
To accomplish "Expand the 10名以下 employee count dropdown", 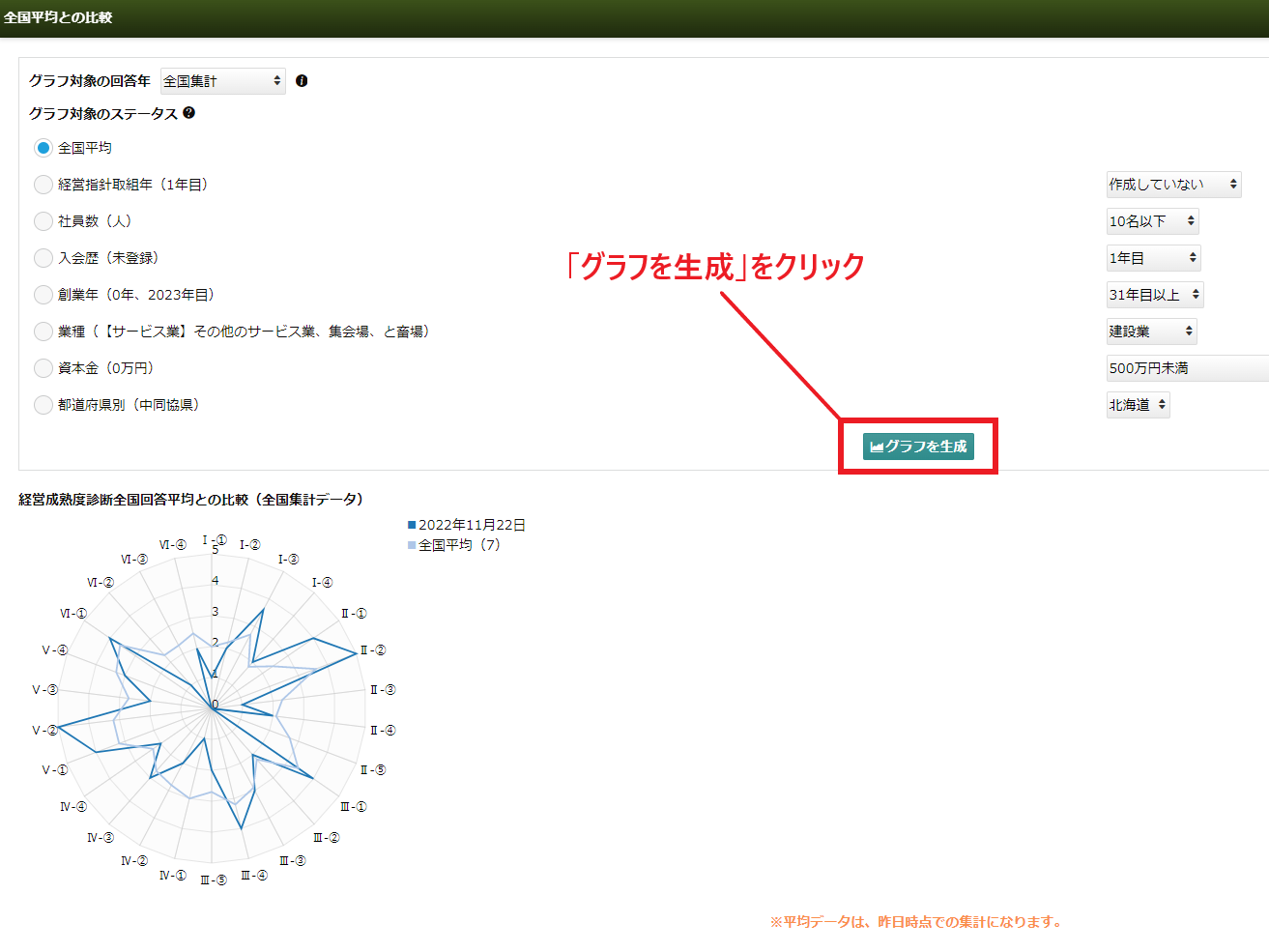I will click(1151, 221).
